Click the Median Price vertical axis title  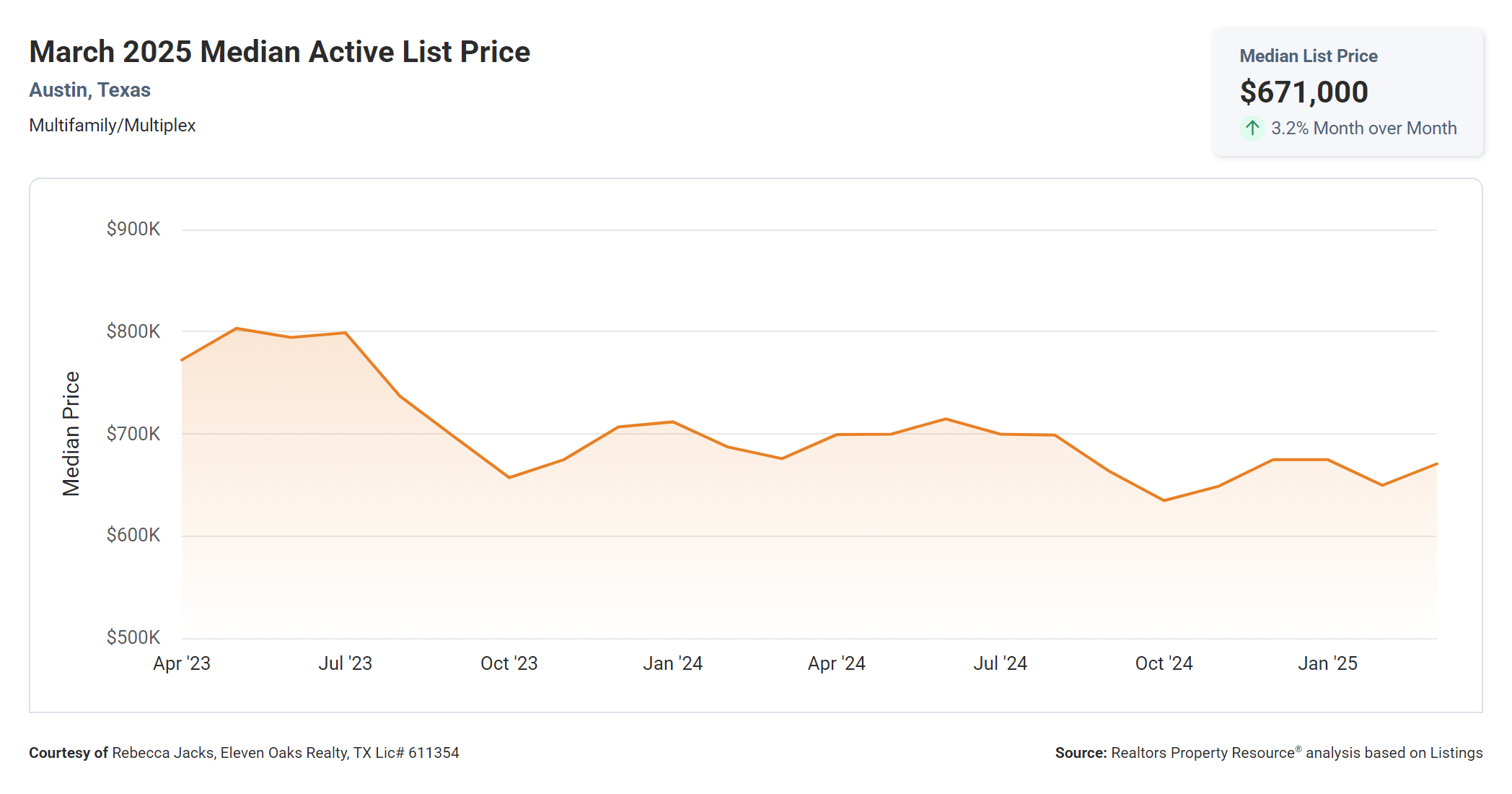coord(71,434)
